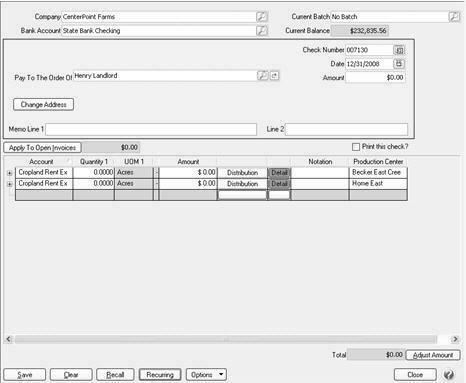
Task: Click the Current Batch field No Batch
Action: [389, 17]
